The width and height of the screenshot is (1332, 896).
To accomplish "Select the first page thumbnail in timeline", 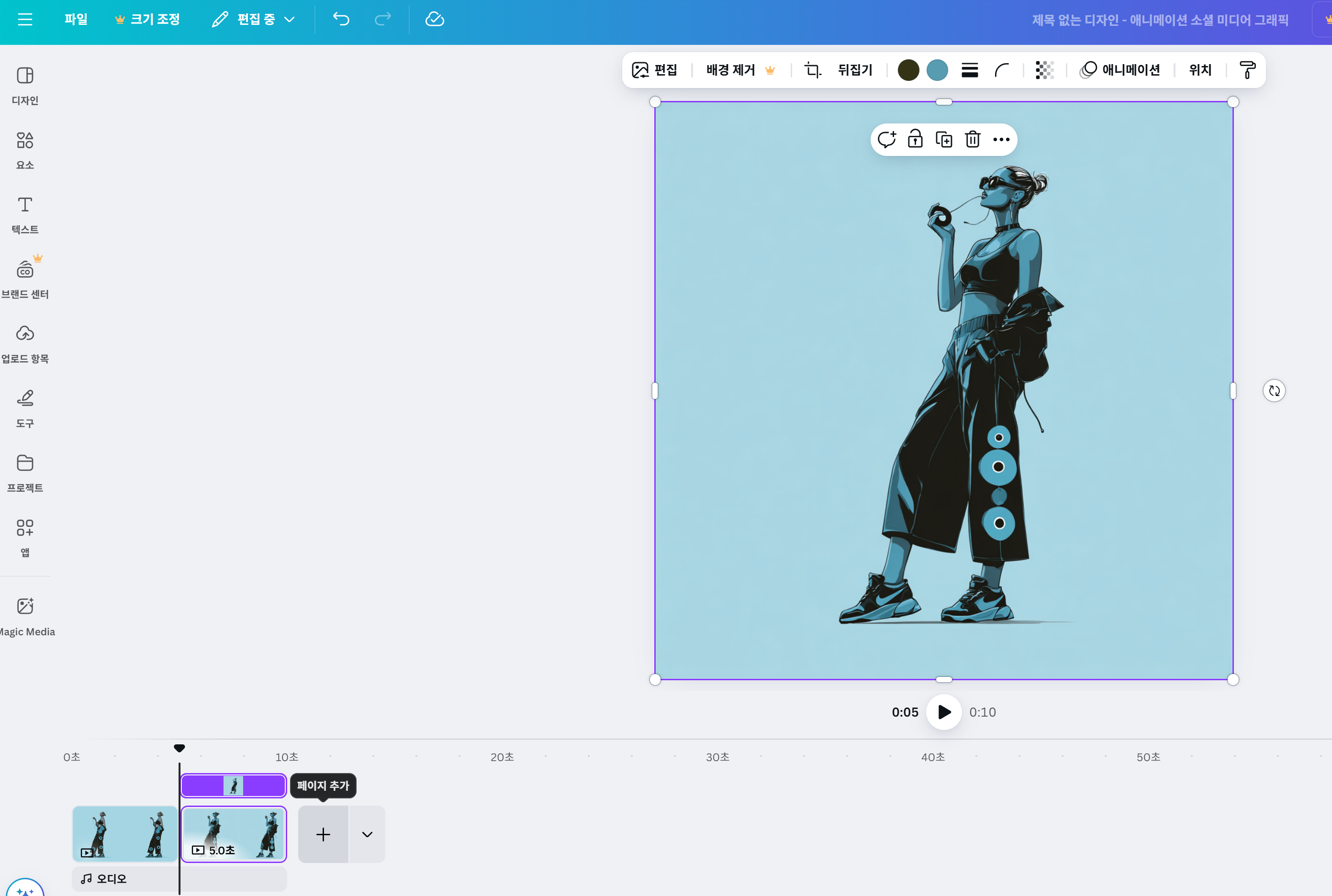I will [x=124, y=834].
